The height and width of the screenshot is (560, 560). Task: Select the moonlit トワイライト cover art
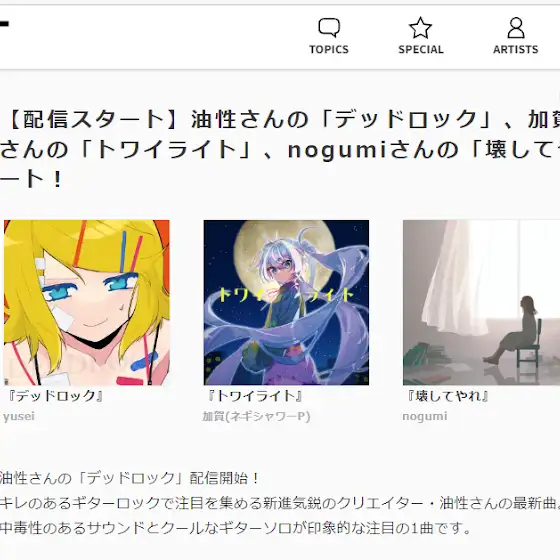click(286, 302)
